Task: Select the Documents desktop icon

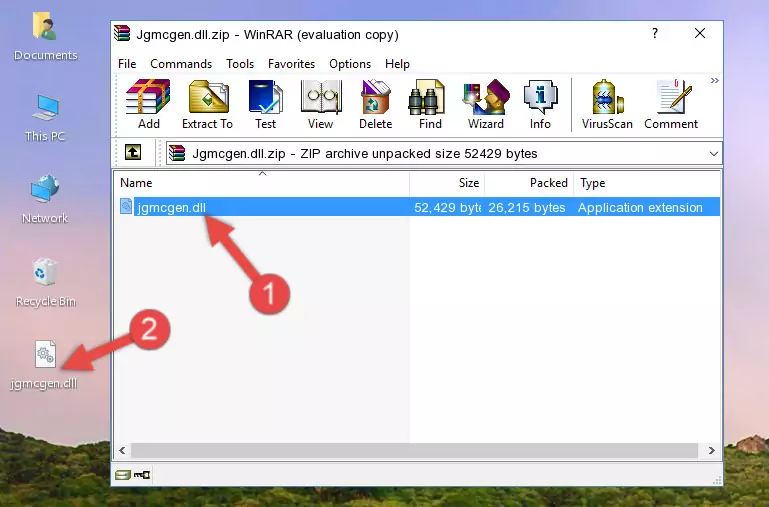Action: 45,37
